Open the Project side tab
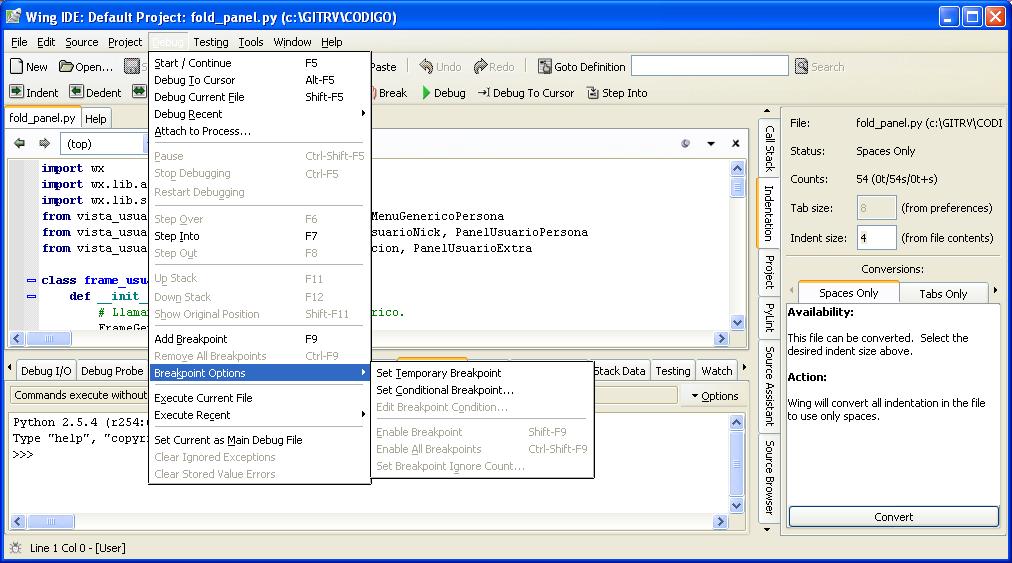 point(769,271)
